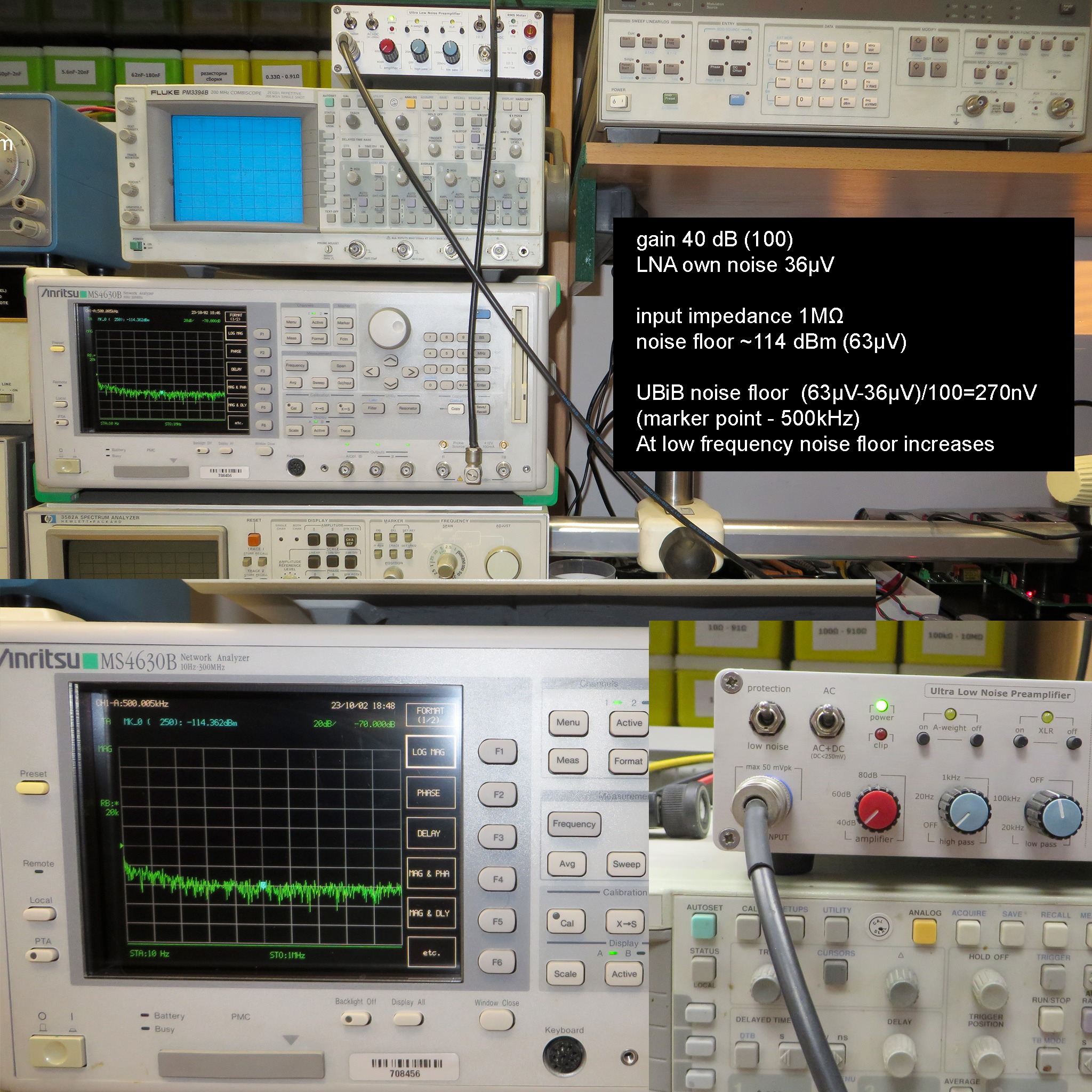Click the marker readout 'MK_0 ( 250): -114.362dBm'
Screen dimensions: 1092x1092
pos(180,722)
